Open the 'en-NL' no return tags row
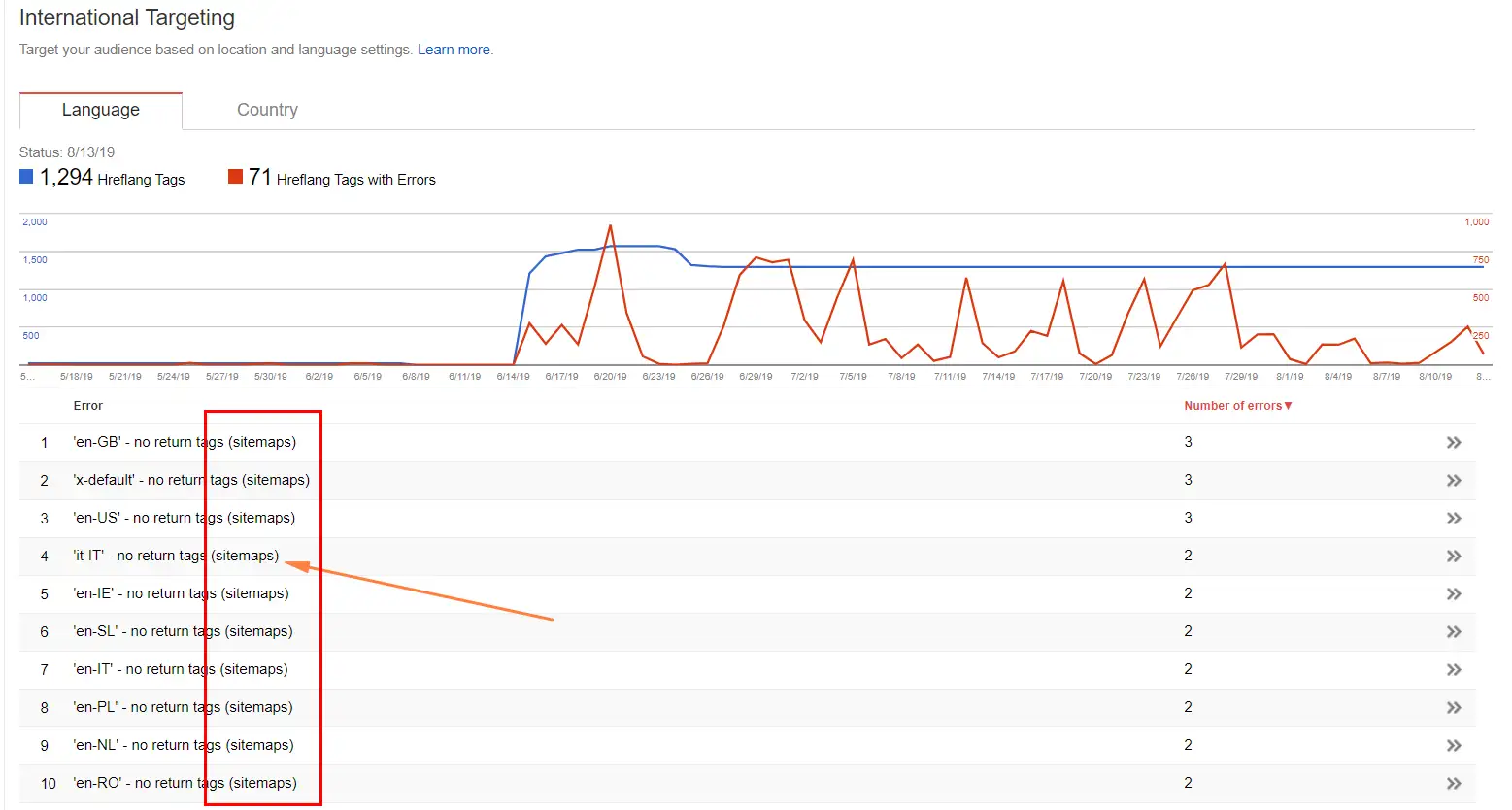 tap(184, 745)
